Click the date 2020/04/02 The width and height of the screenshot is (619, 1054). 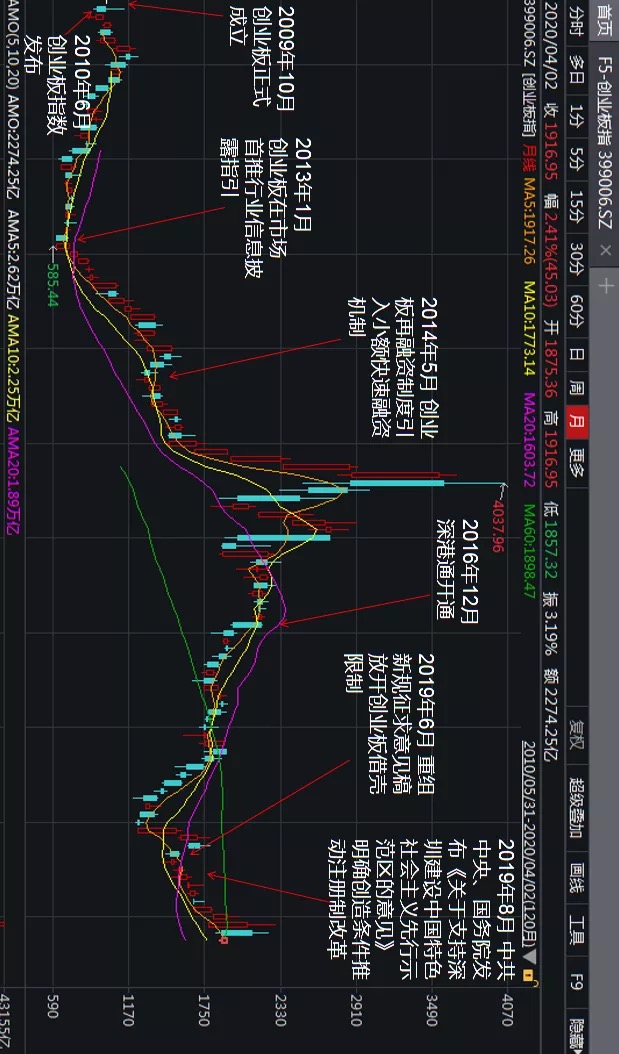pyautogui.click(x=552, y=48)
